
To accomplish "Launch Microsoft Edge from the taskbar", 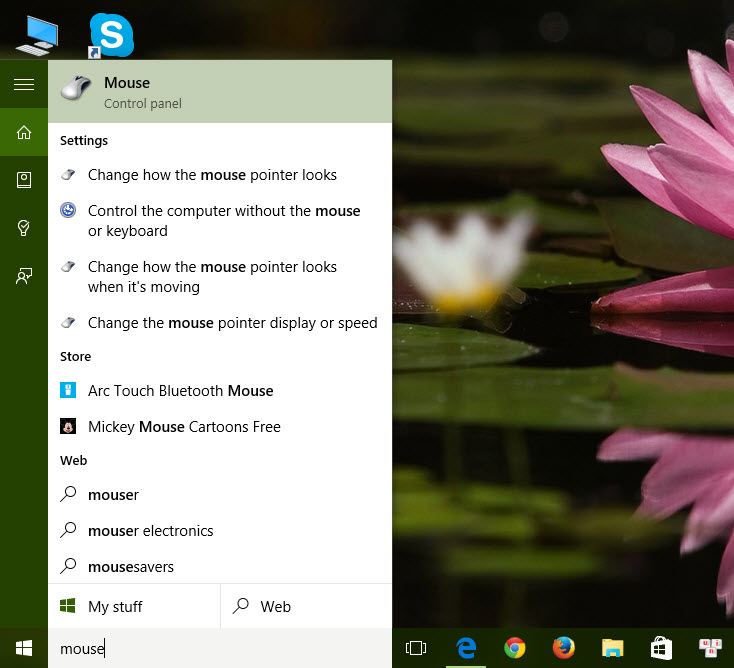I will (466, 649).
